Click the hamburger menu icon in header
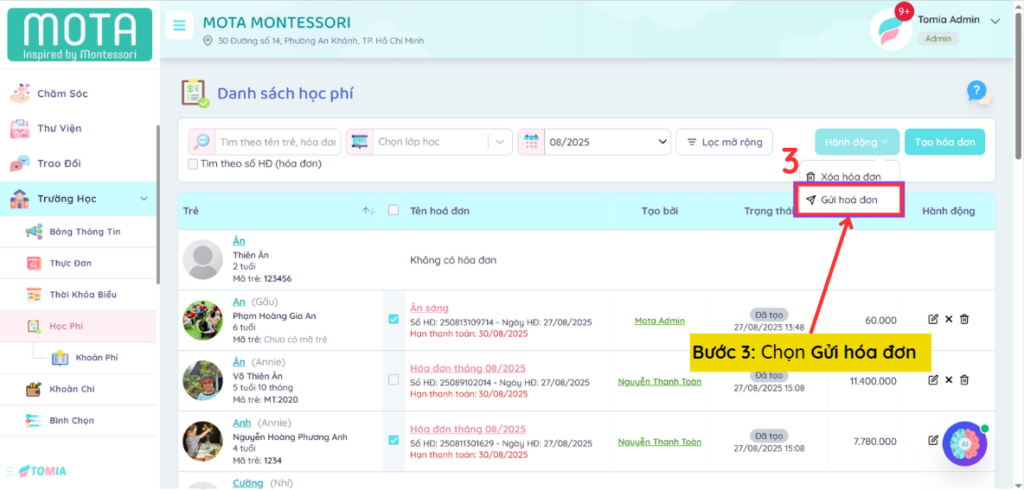 (x=179, y=26)
